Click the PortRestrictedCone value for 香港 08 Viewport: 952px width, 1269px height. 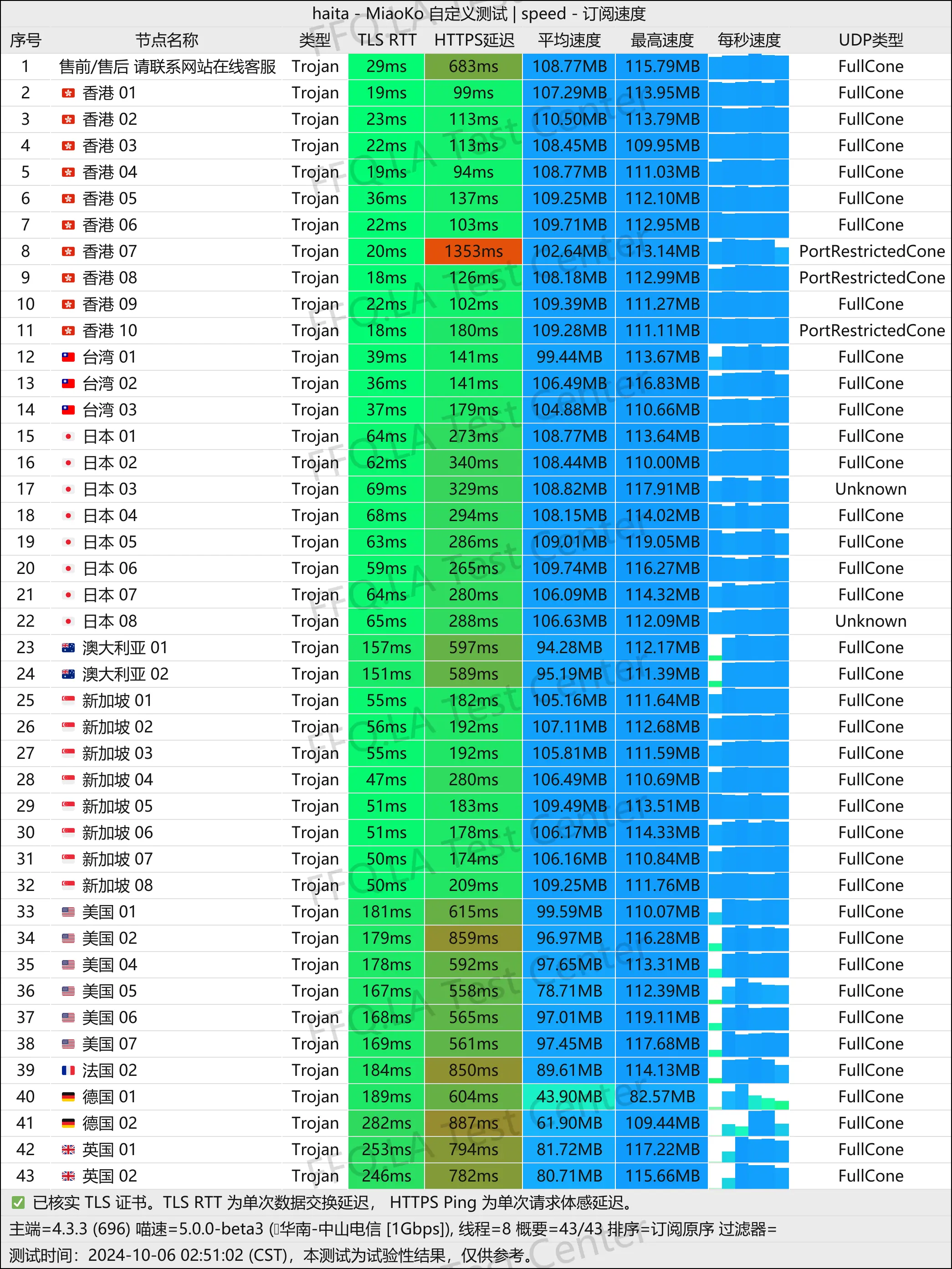tap(872, 278)
